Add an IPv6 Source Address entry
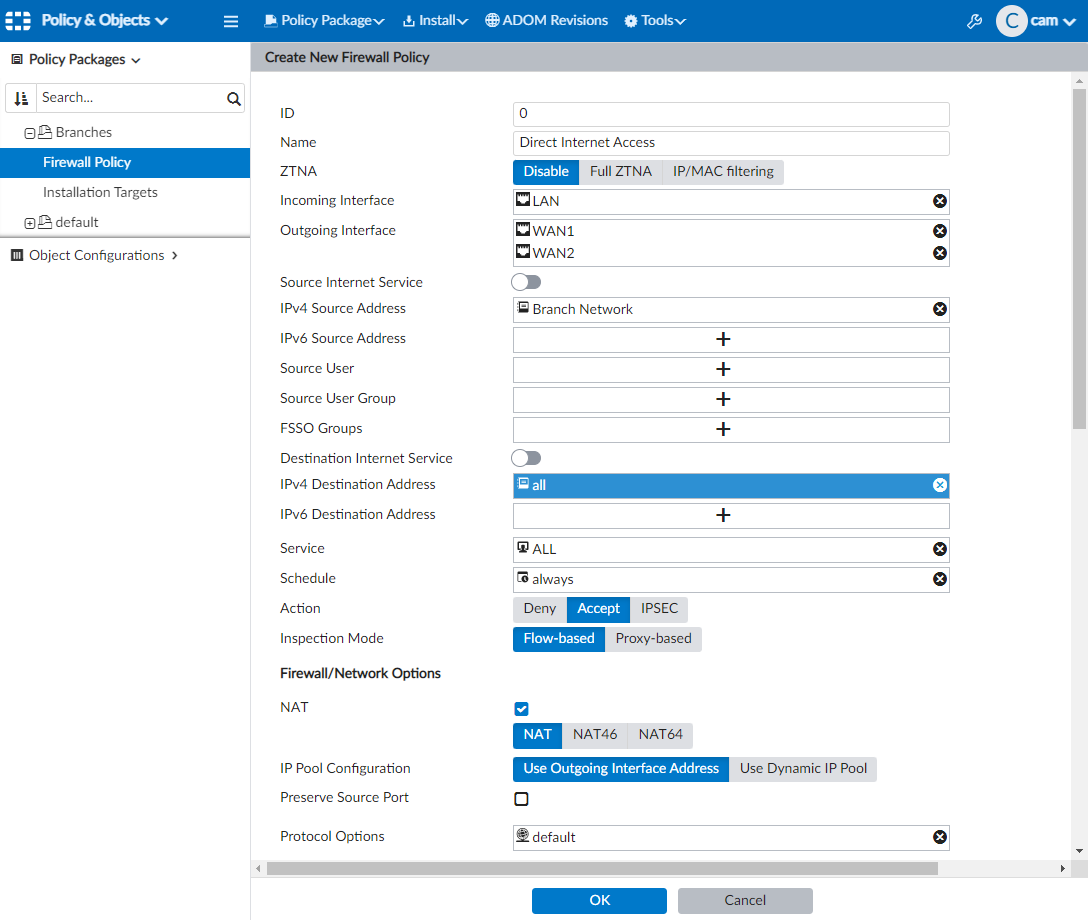 (x=722, y=339)
